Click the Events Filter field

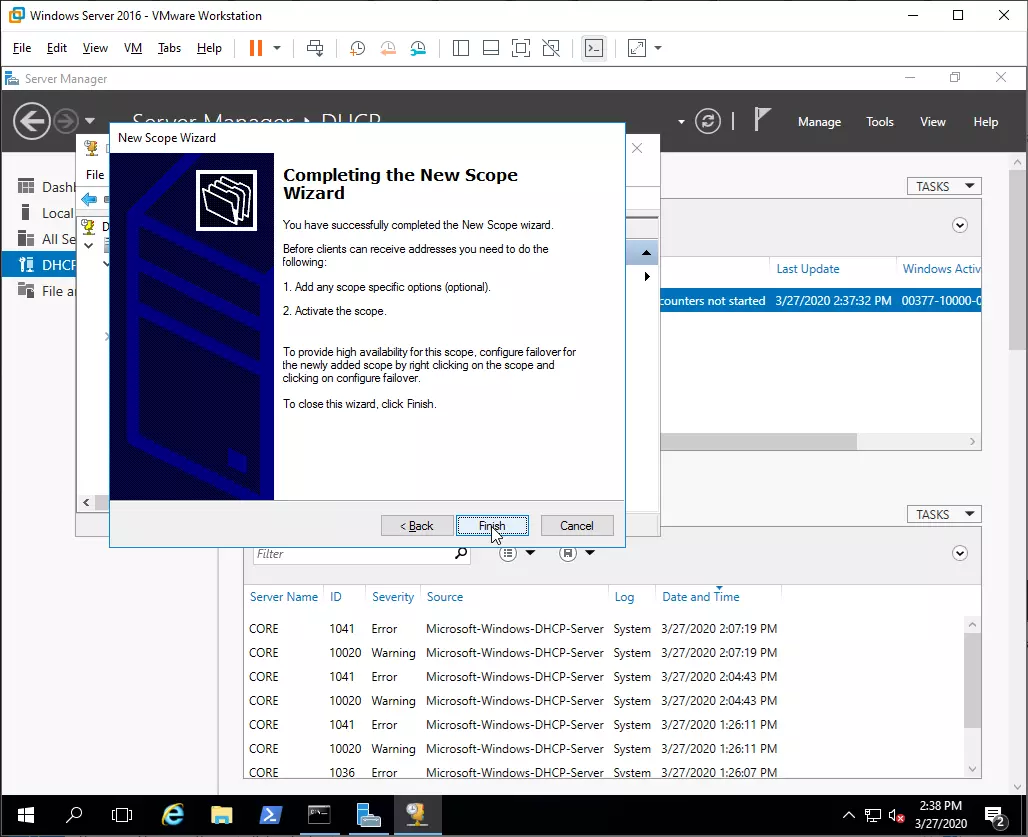point(353,554)
